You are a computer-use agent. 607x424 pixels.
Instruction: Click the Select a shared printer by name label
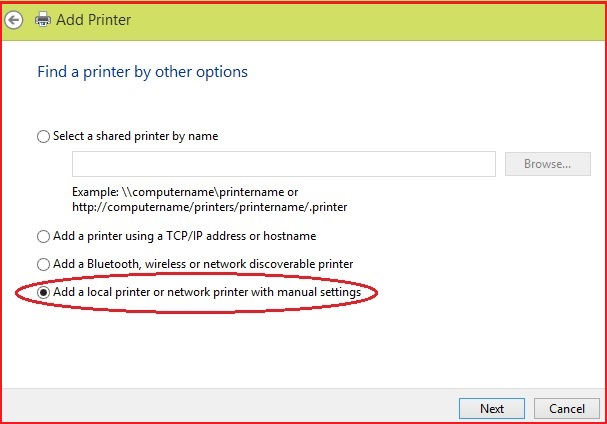click(135, 136)
